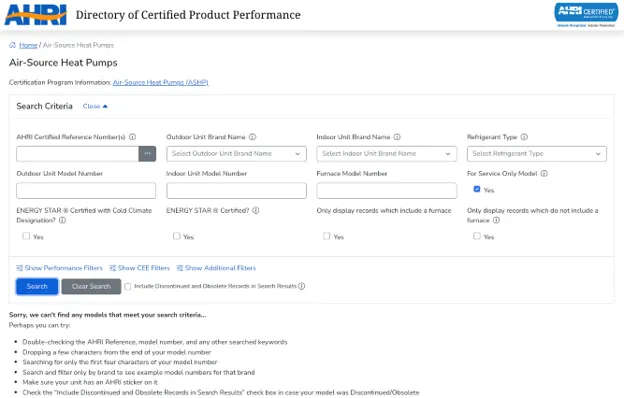Screen dimensions: 624x398
Task: Check Yes for ENERGY STAR Cold Climate Designation
Action: 26,236
